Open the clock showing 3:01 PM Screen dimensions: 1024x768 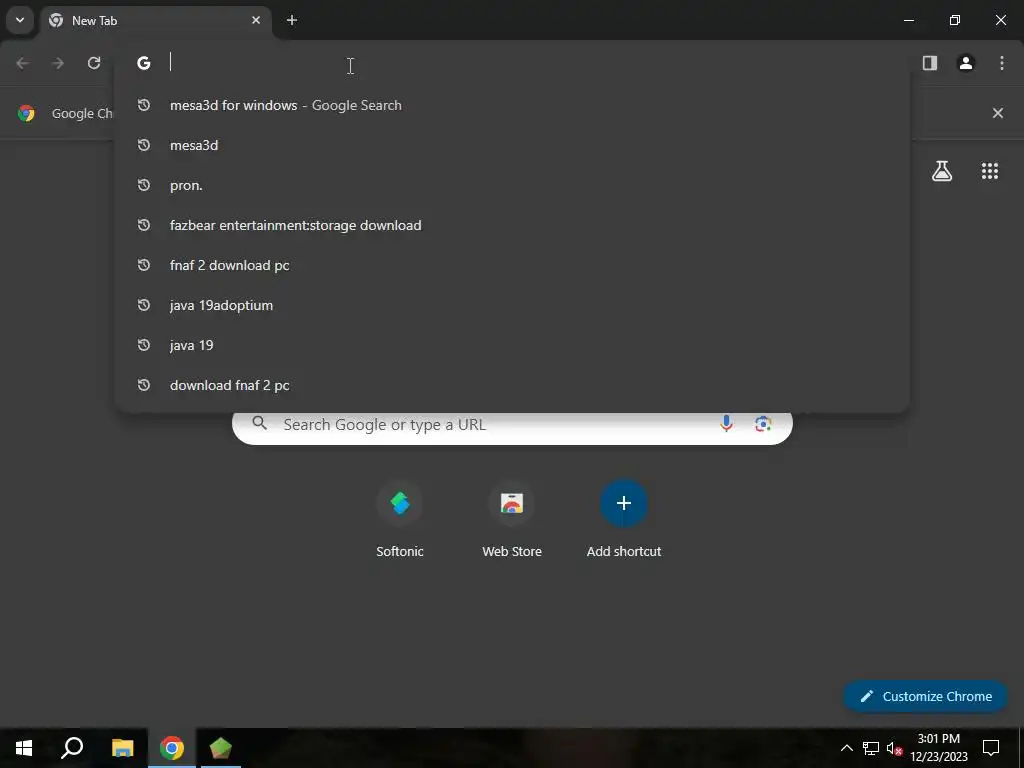(x=938, y=748)
